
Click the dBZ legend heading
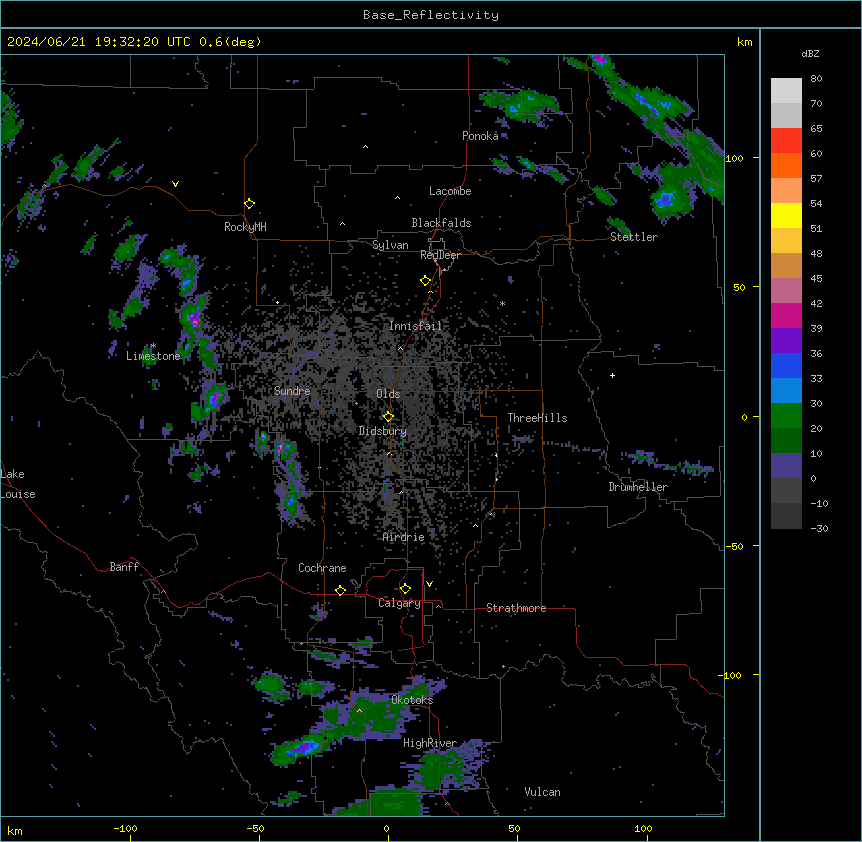click(810, 53)
